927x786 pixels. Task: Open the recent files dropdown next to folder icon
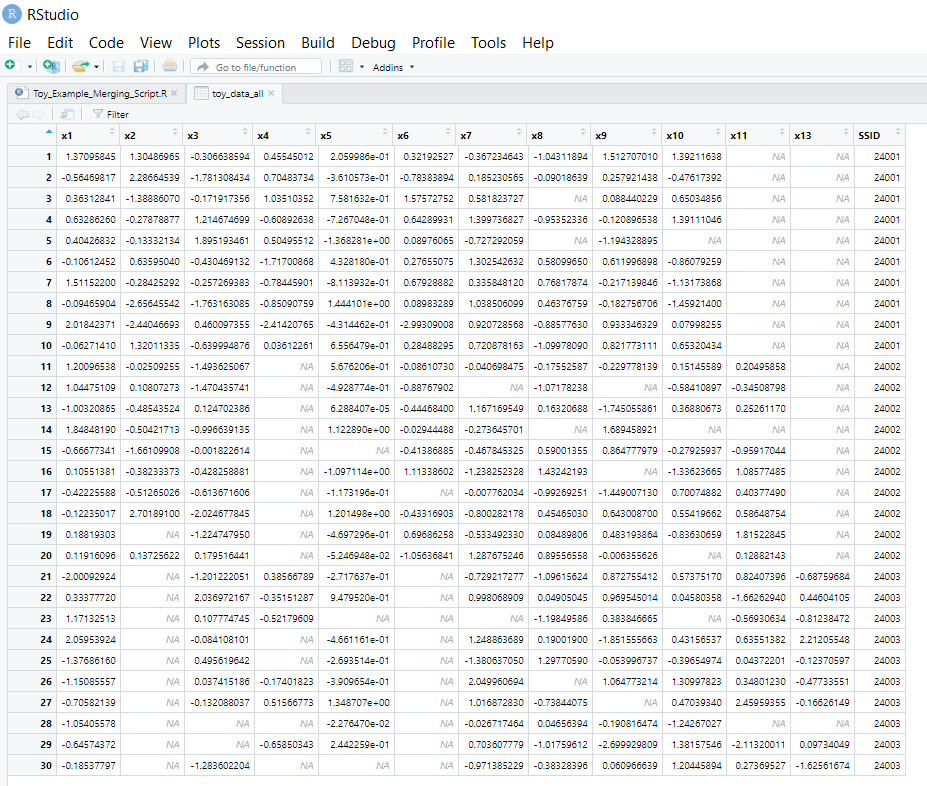[96, 66]
